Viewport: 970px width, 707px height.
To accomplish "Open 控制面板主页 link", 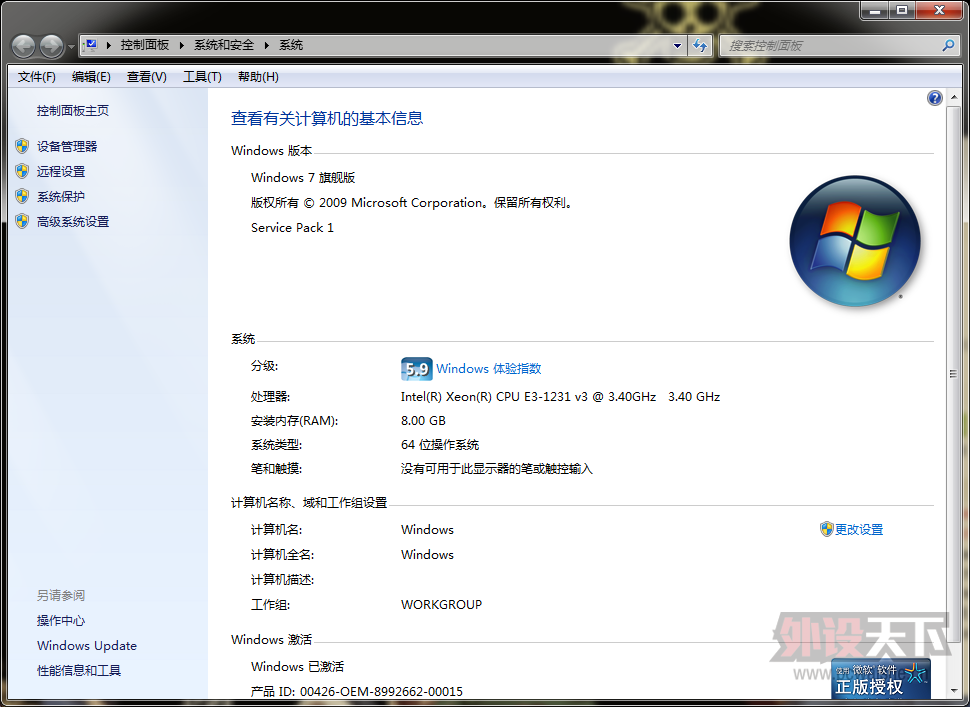I will pyautogui.click(x=73, y=111).
